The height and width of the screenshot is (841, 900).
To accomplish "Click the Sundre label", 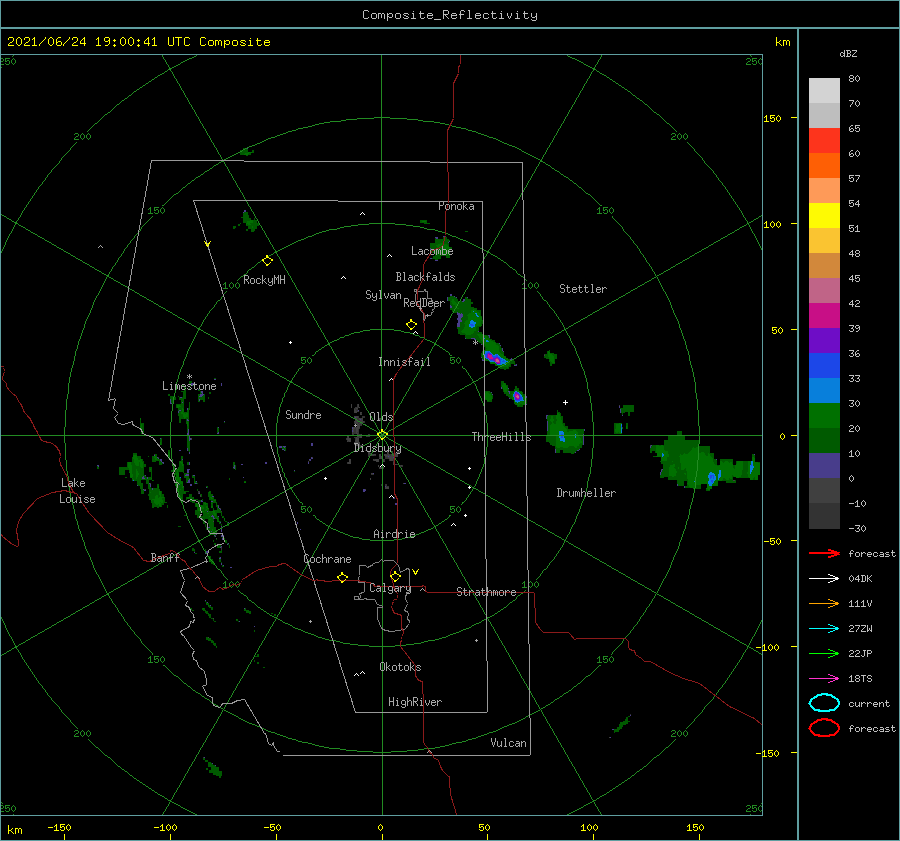I will pyautogui.click(x=303, y=414).
